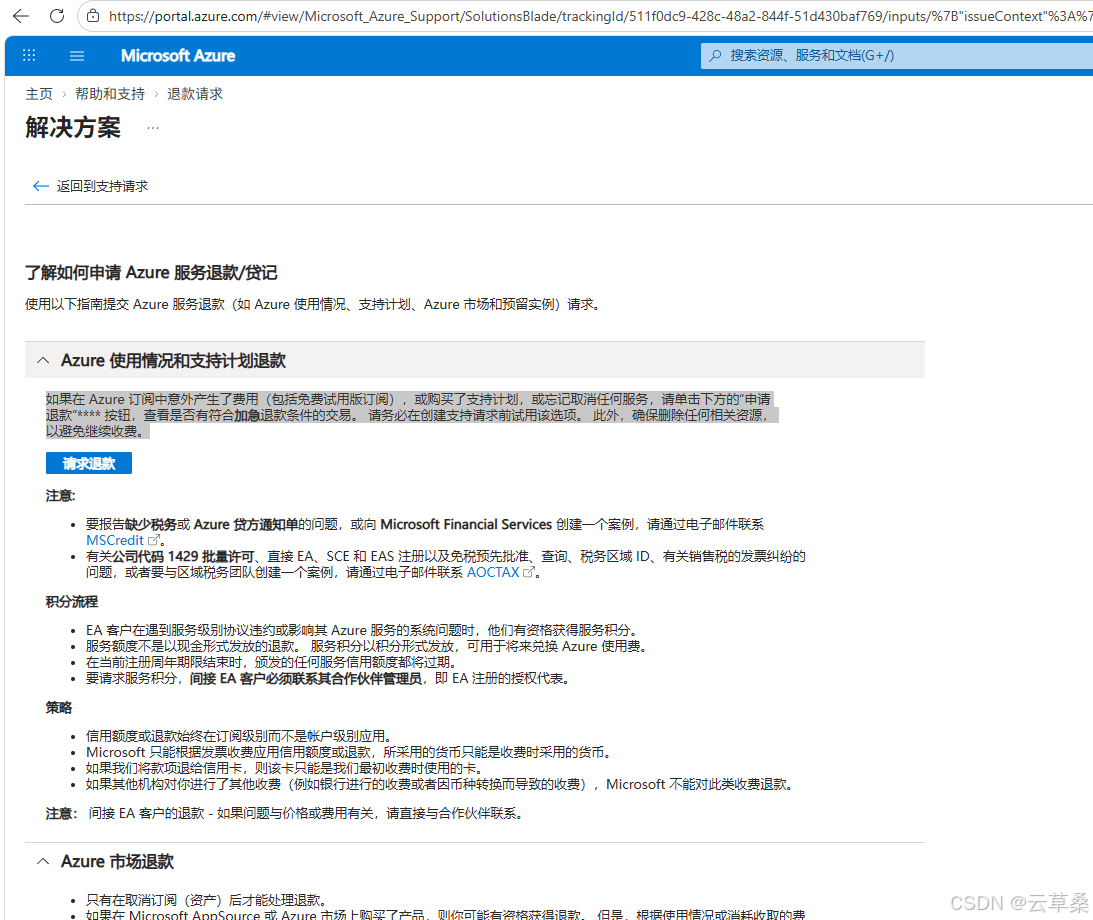This screenshot has height=920, width=1093.
Task: Click the bullet 服务额度不是以现金形式发放的退款
Action: pos(367,646)
